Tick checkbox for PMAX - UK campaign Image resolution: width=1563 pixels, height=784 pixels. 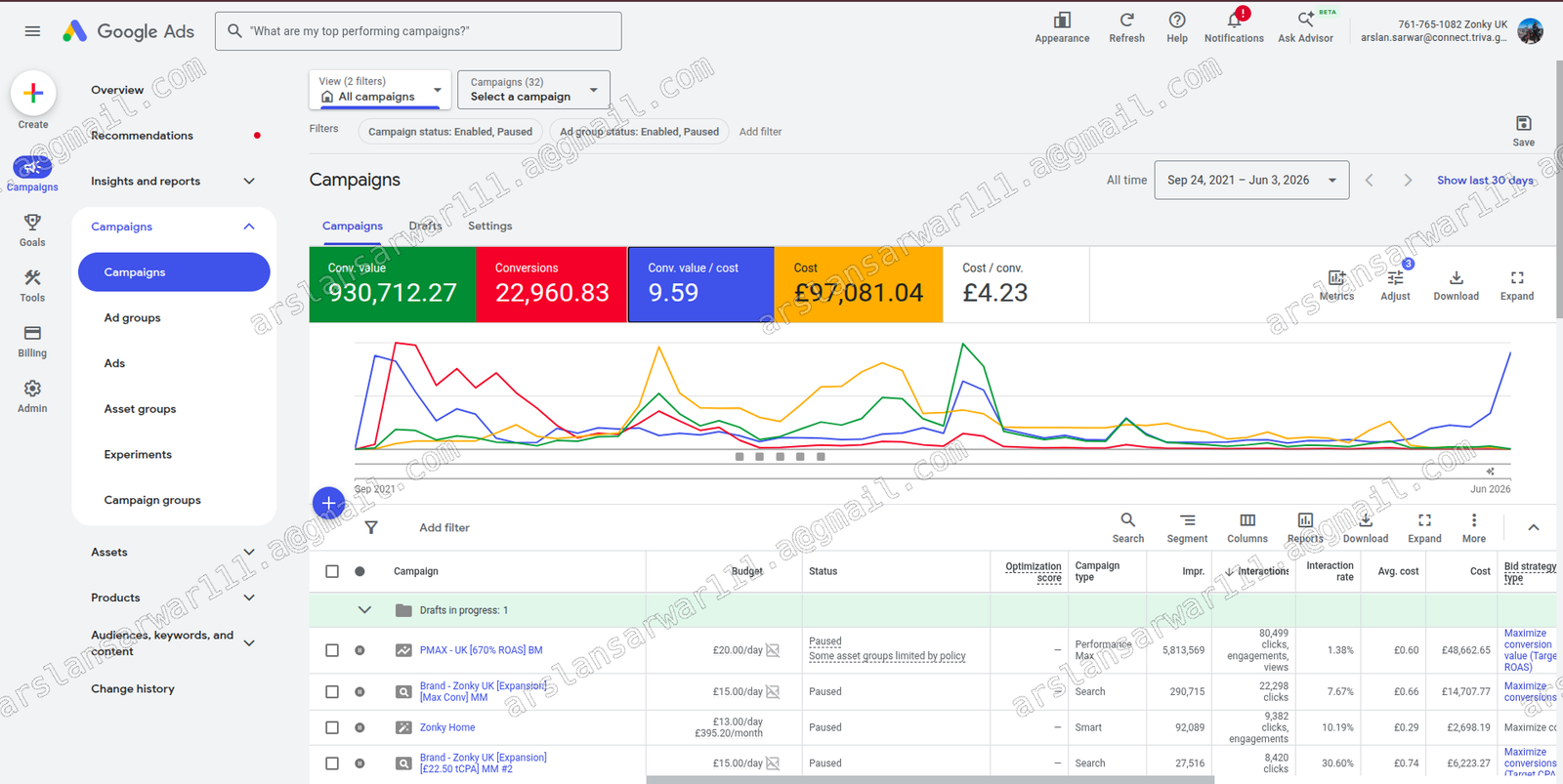(x=332, y=650)
